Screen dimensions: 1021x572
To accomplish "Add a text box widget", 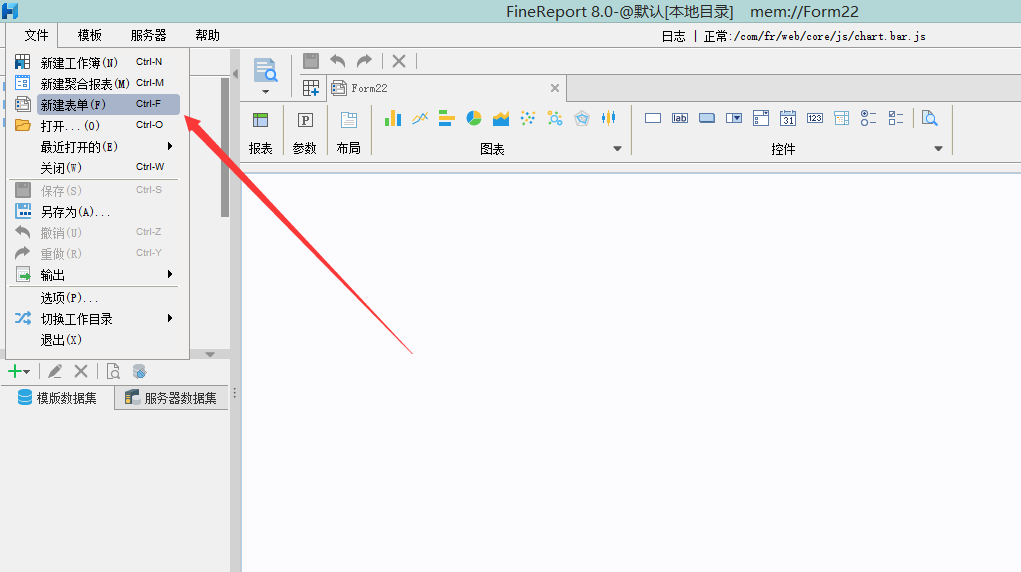I will point(652,118).
